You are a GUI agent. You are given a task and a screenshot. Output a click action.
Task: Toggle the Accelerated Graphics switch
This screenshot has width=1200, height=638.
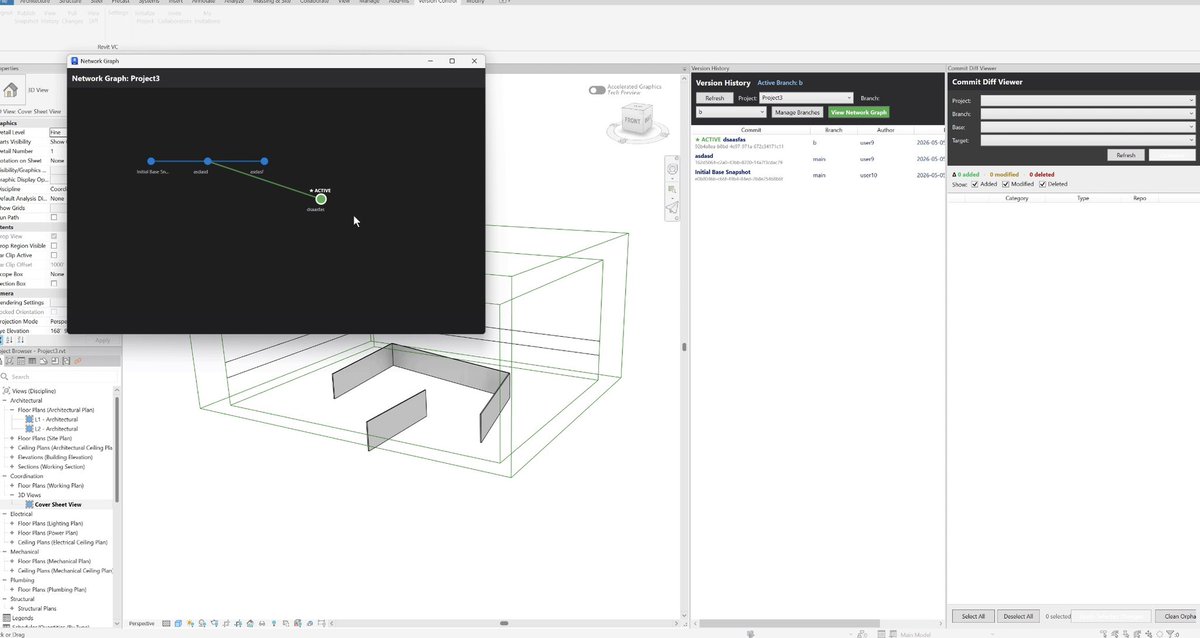click(x=597, y=90)
